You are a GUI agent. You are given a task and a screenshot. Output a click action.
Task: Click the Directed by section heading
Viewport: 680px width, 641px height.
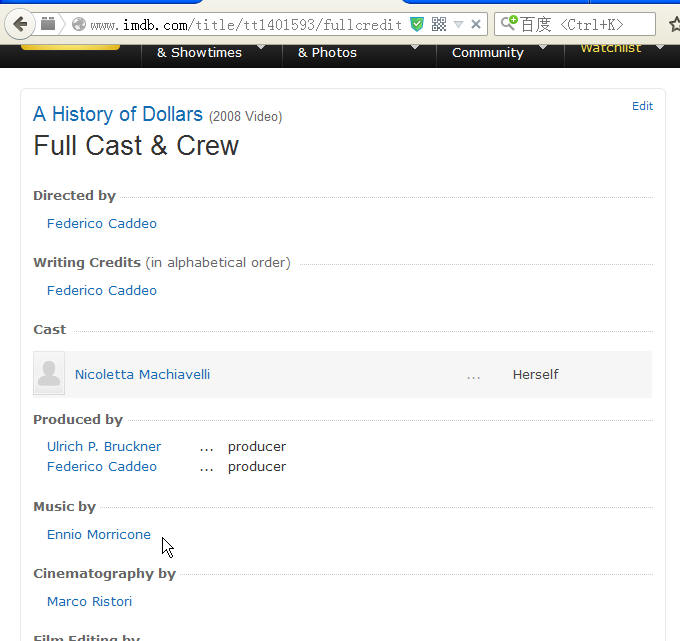74,196
